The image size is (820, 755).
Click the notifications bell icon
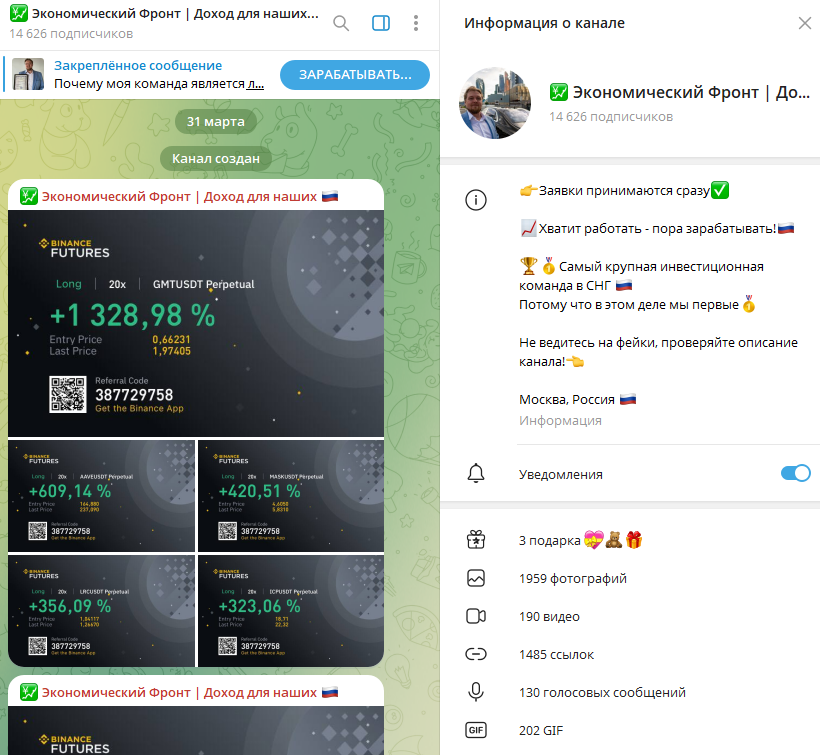[476, 474]
